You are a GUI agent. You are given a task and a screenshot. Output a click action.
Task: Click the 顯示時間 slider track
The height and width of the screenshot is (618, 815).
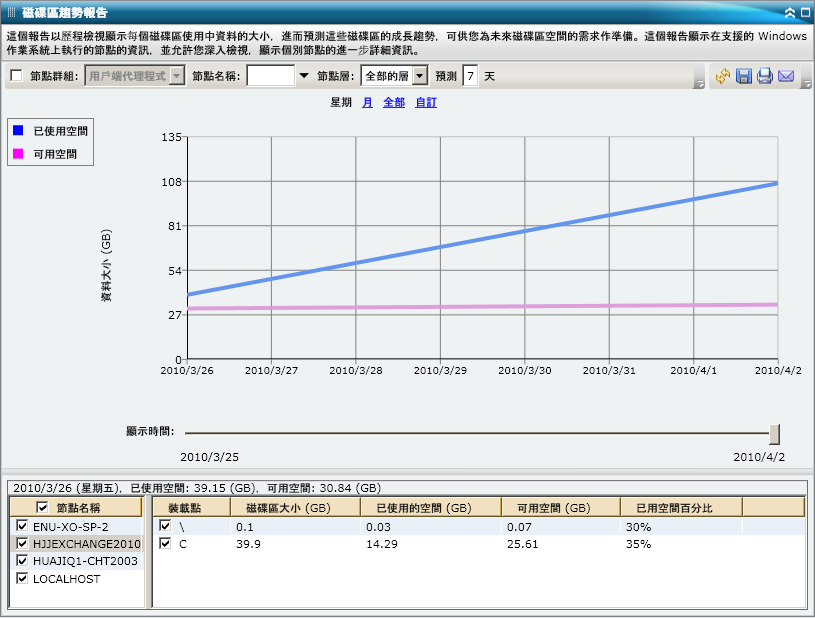point(477,432)
